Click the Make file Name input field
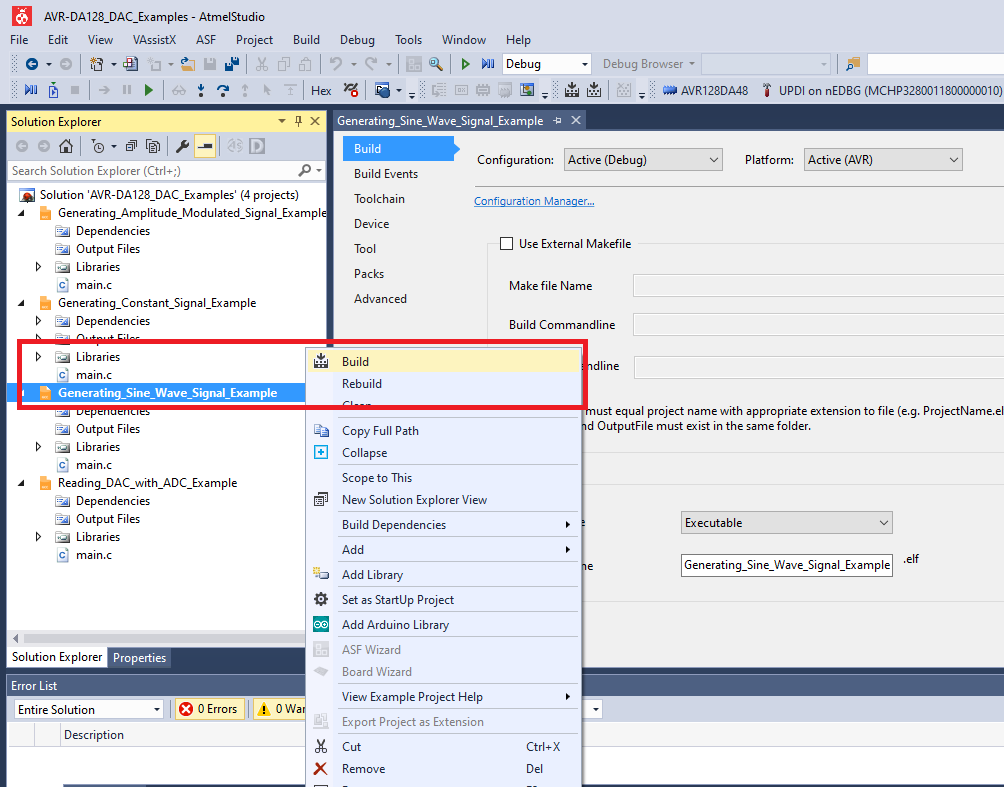Screen dimensions: 1004x787 coord(818,286)
